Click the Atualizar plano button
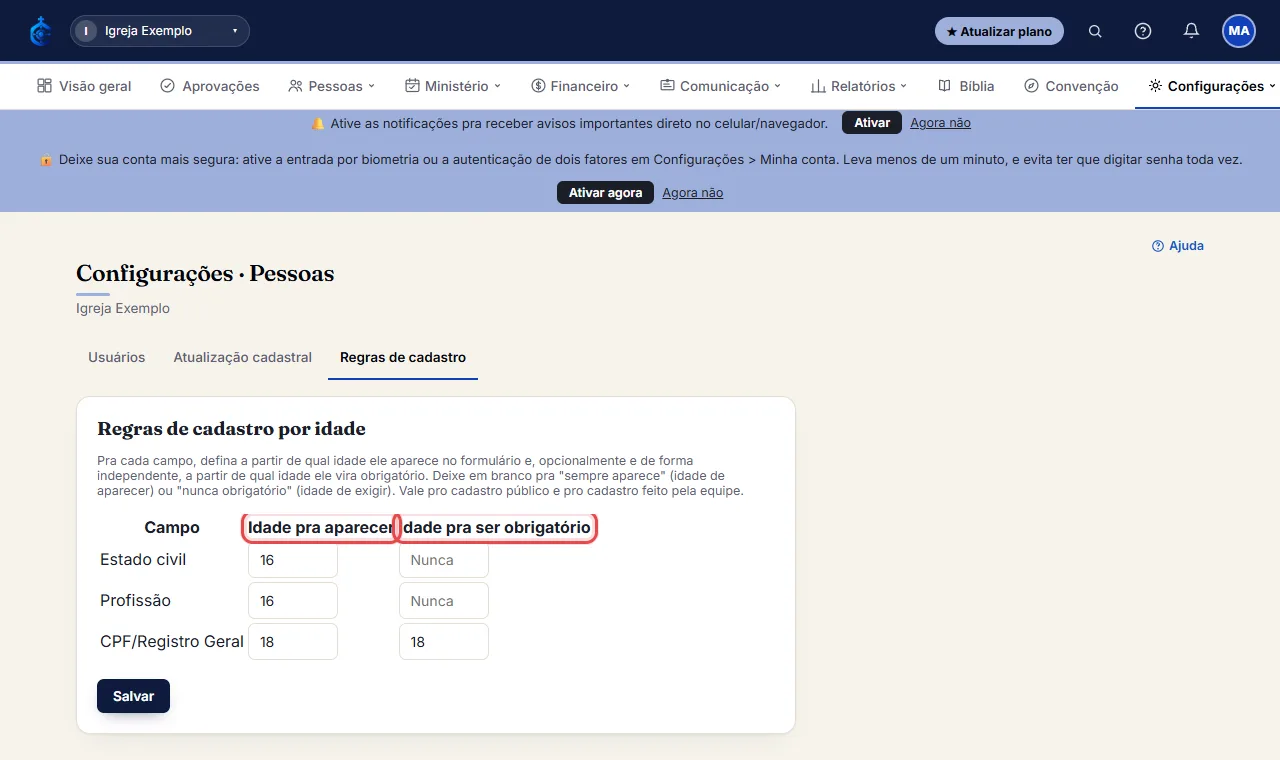 [999, 31]
